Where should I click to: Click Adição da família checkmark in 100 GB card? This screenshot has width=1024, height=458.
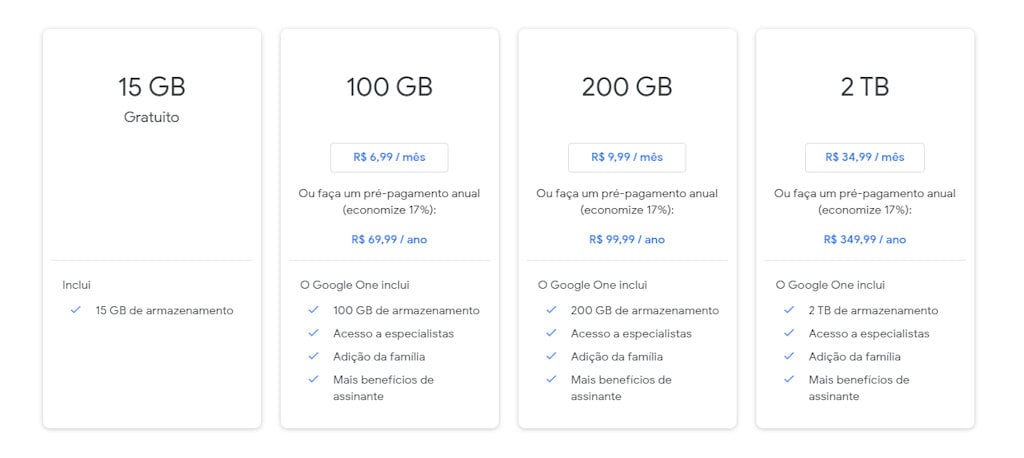[x=314, y=356]
